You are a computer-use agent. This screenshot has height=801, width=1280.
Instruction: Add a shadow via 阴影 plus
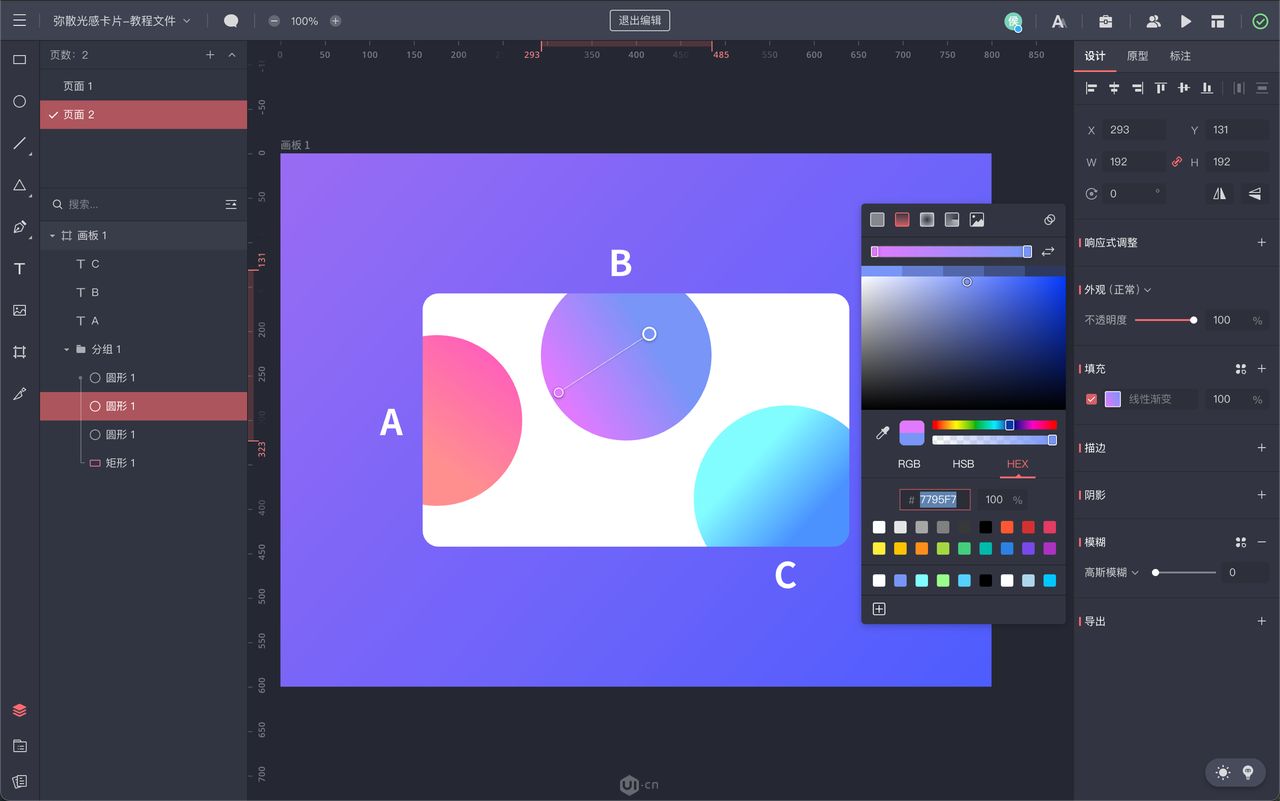(1262, 495)
